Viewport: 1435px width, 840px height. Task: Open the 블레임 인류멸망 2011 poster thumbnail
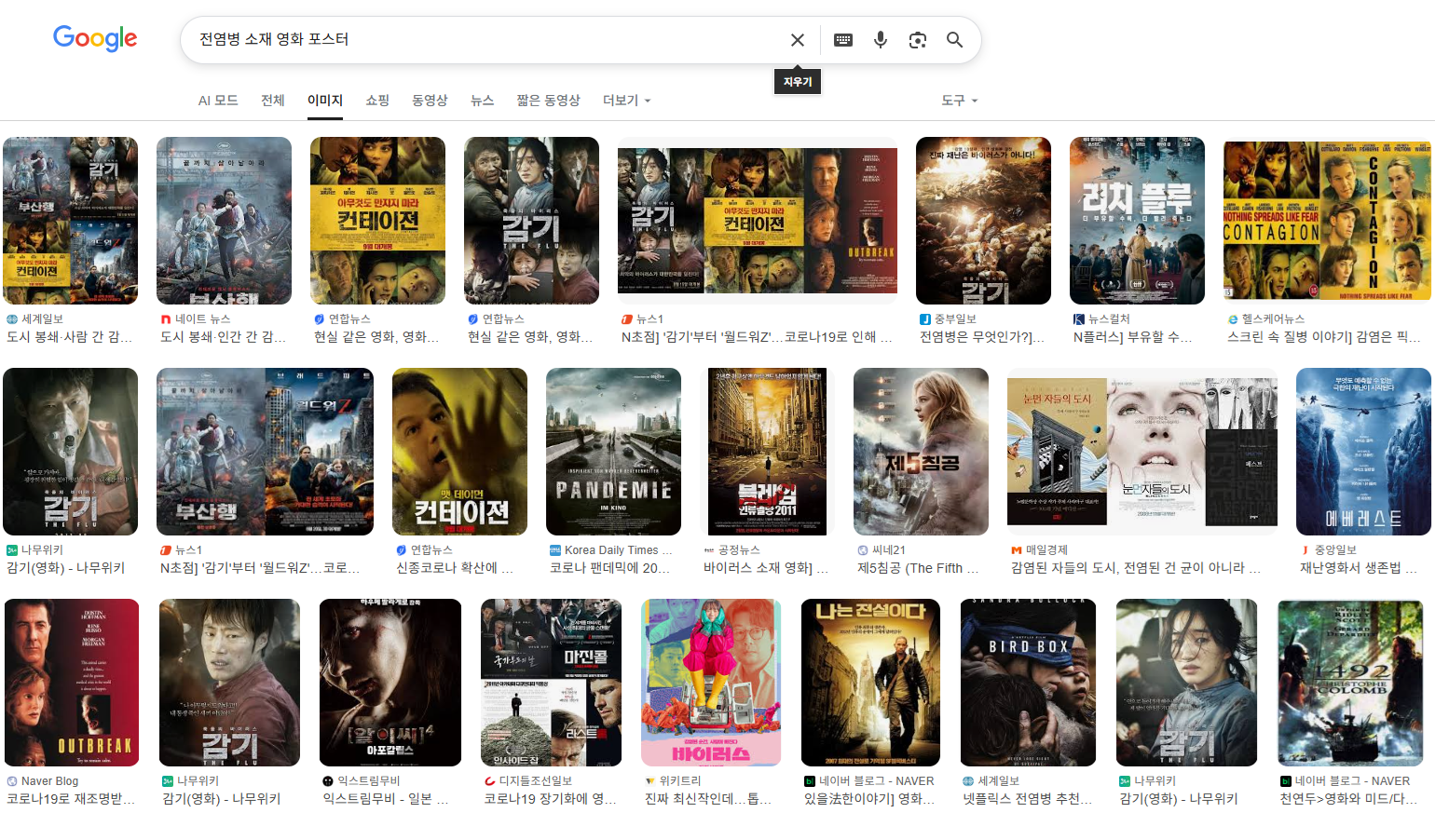coord(767,452)
